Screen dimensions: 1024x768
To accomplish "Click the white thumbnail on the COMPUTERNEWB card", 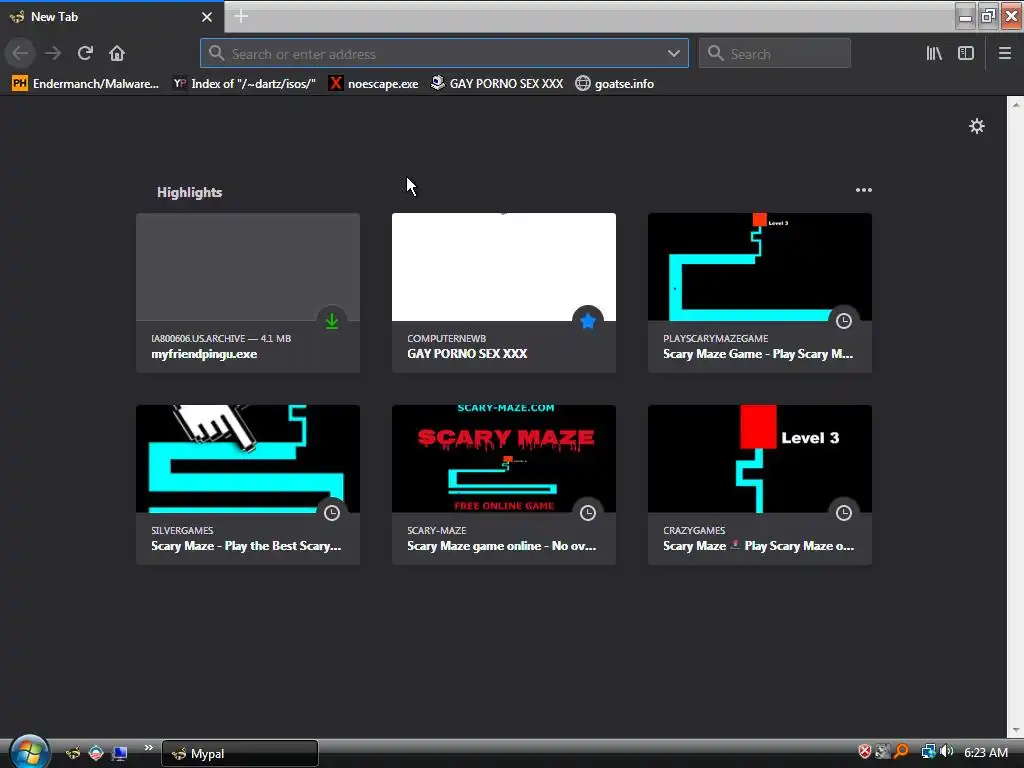I will 504,266.
